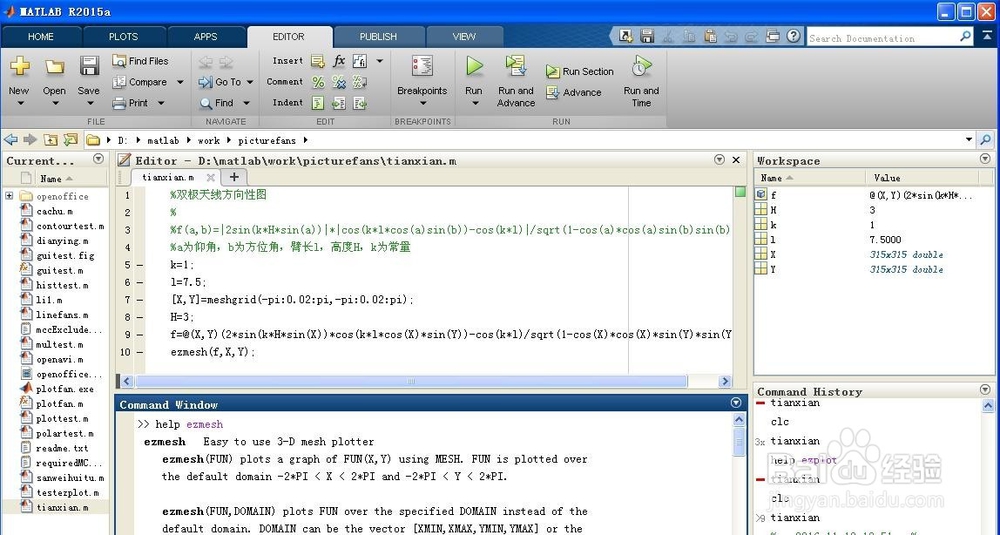Click the switch windows icon in quick access
Viewport: 1000px width, 535px height.
click(x=772, y=36)
